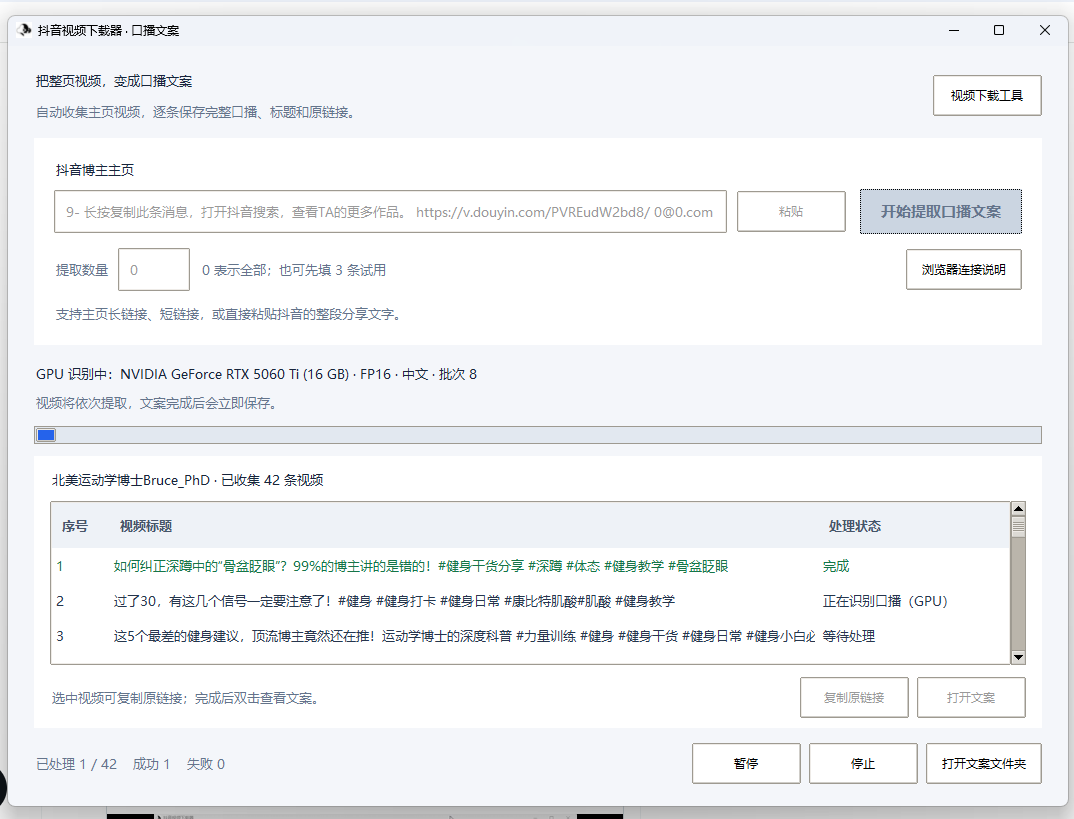Click the list scrollbar up arrow

click(1018, 509)
